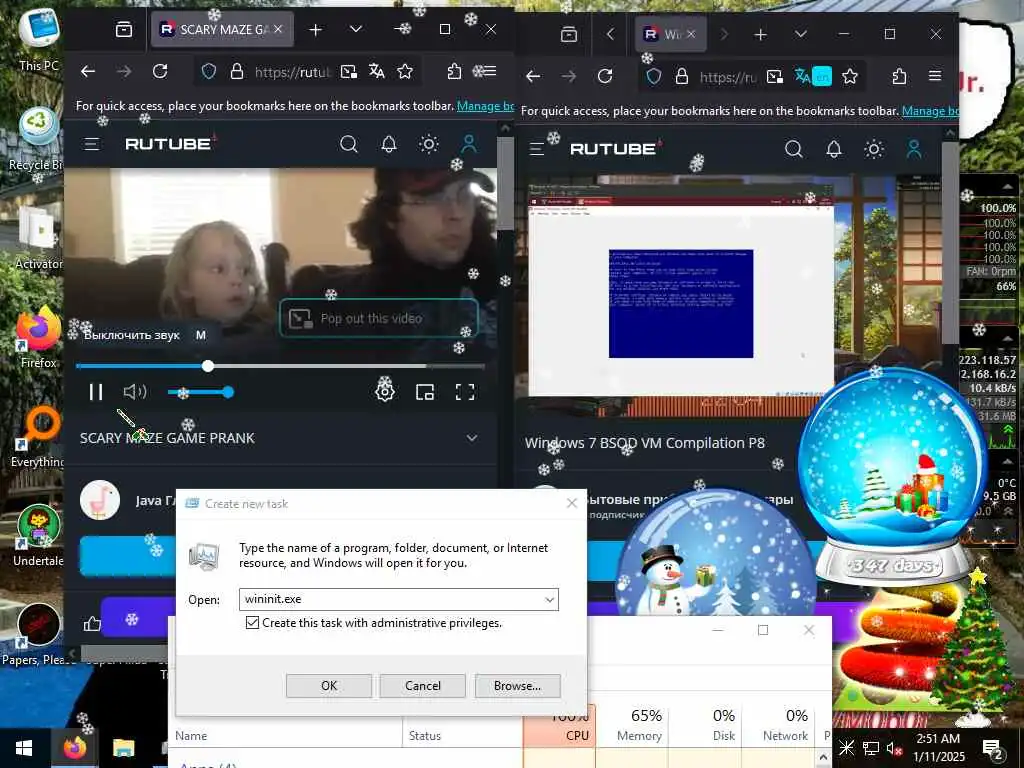The width and height of the screenshot is (1024, 768).
Task: Open hamburger menu in left Rutube page
Action: click(x=91, y=144)
